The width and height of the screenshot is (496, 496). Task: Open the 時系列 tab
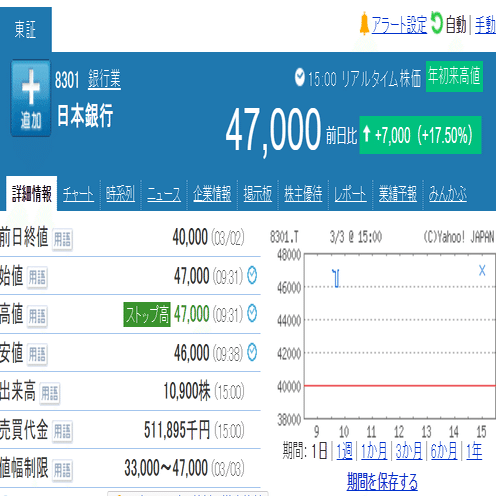pos(120,194)
